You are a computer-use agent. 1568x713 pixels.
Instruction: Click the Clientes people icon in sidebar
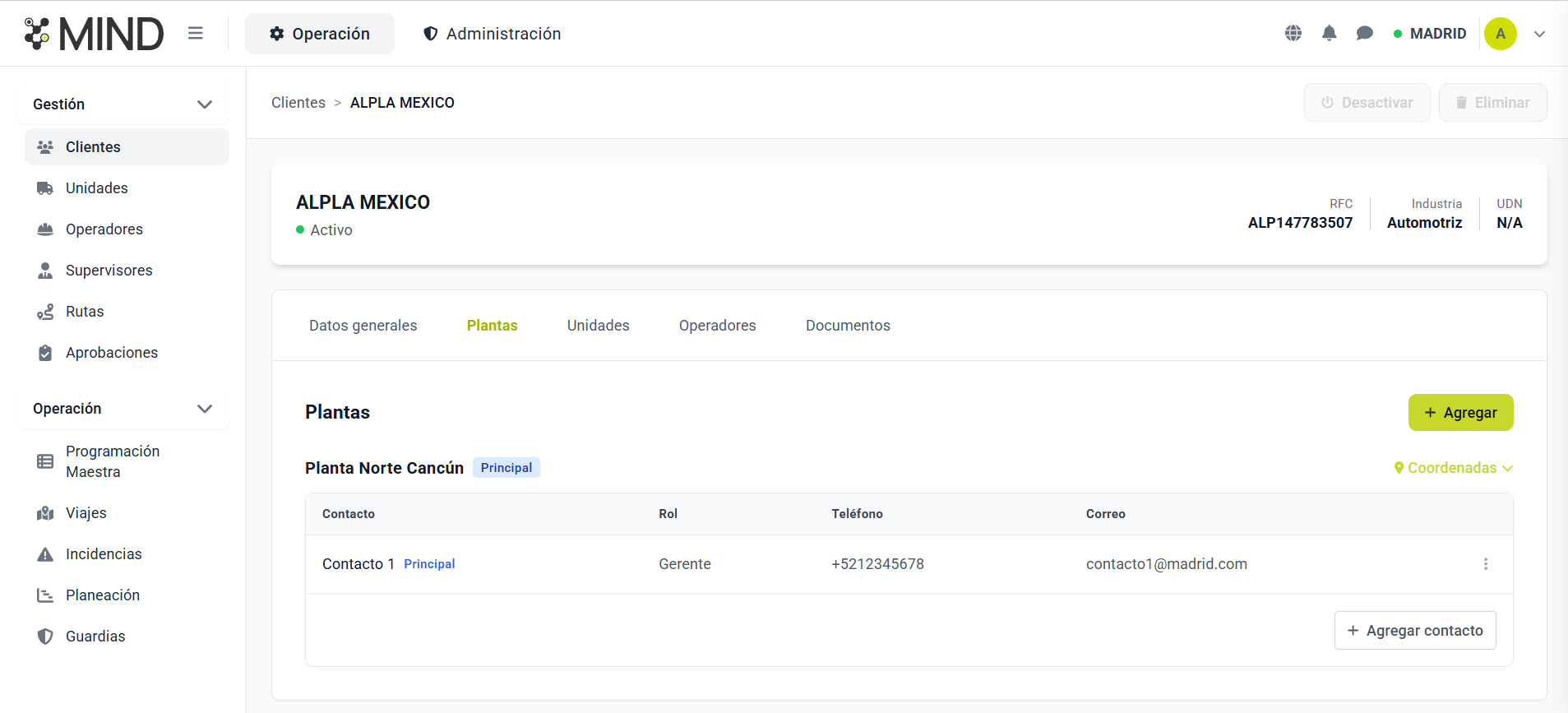click(45, 147)
